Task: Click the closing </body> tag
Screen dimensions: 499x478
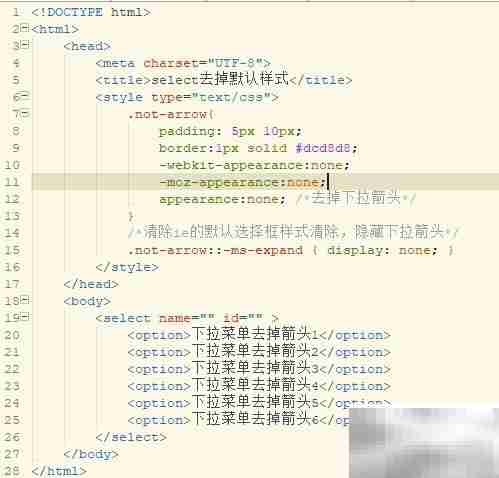Action: [91, 454]
